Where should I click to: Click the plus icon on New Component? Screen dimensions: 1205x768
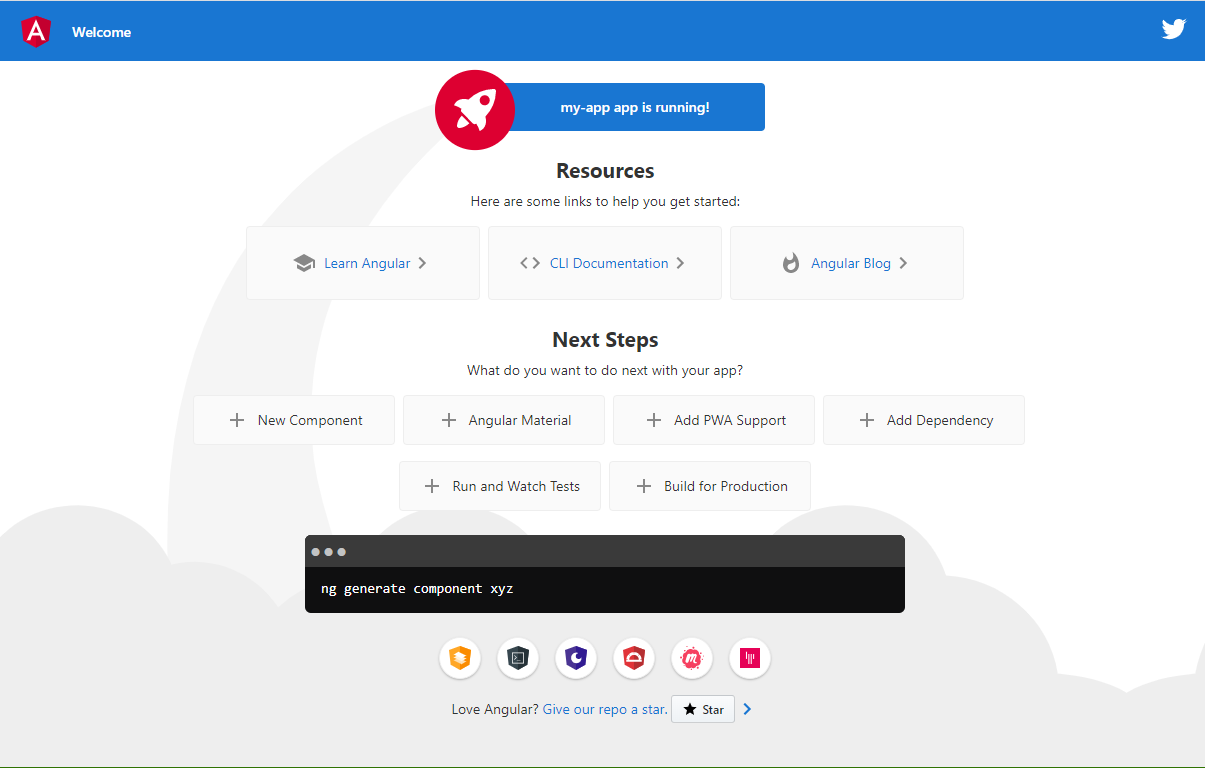click(237, 420)
